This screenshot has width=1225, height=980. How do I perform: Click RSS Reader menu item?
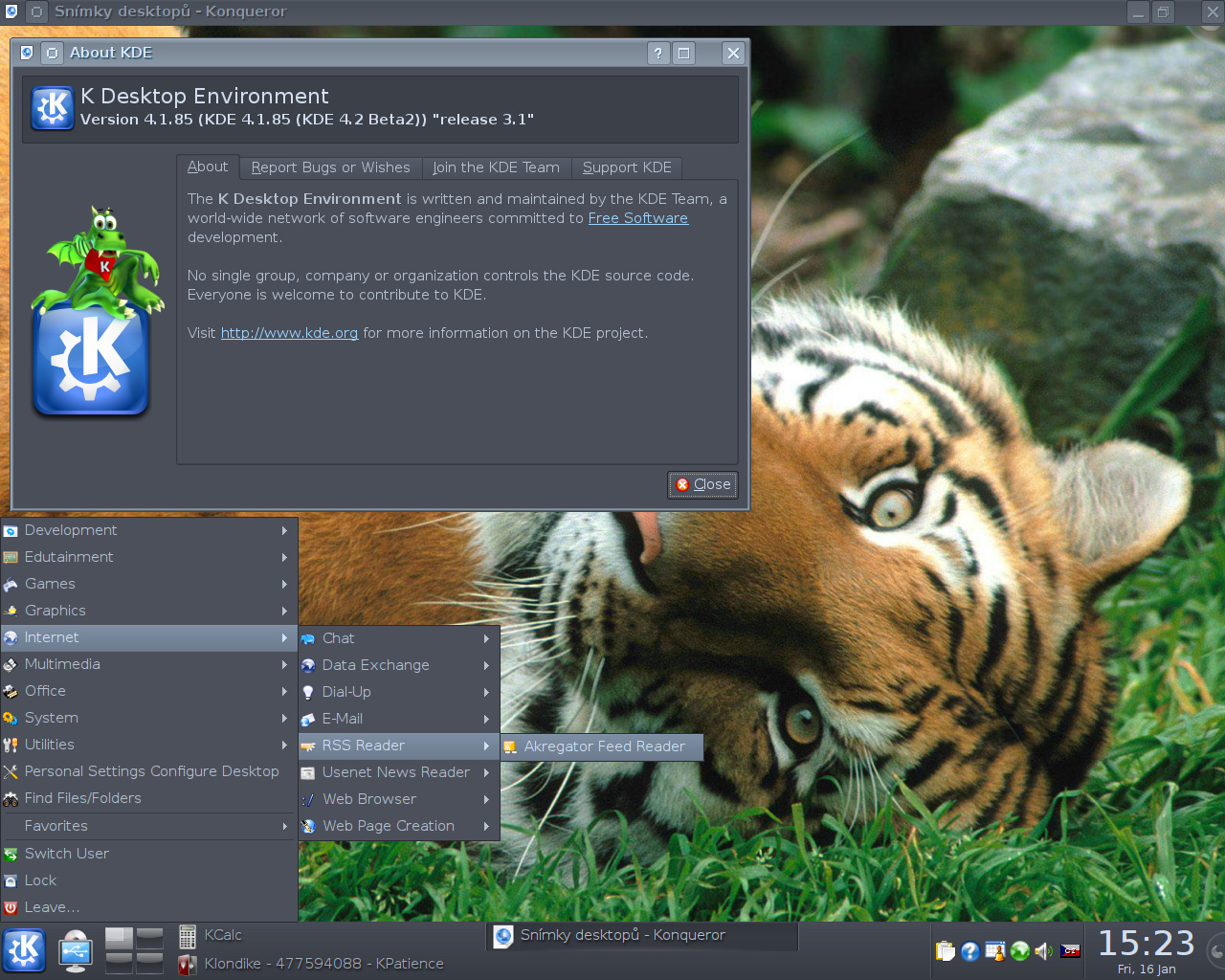click(399, 746)
